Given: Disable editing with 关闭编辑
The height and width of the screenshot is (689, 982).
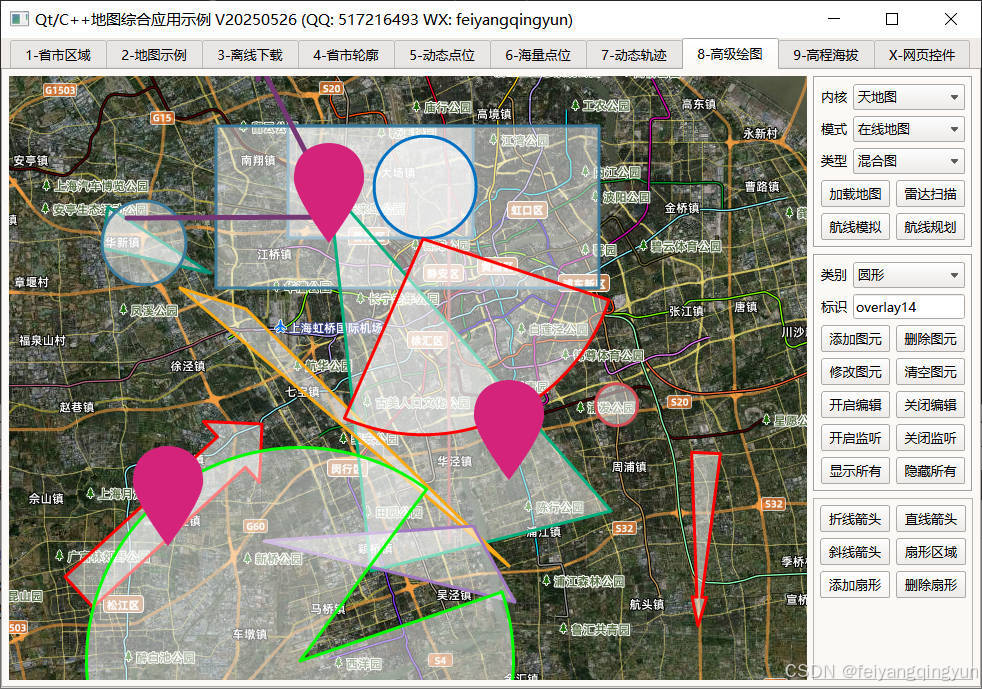Looking at the screenshot, I should [x=930, y=405].
